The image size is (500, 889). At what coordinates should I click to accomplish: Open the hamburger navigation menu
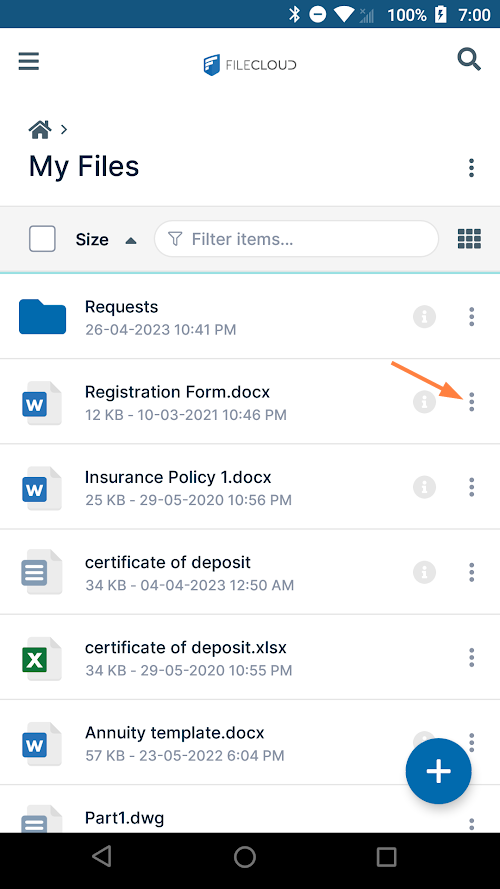[28, 61]
